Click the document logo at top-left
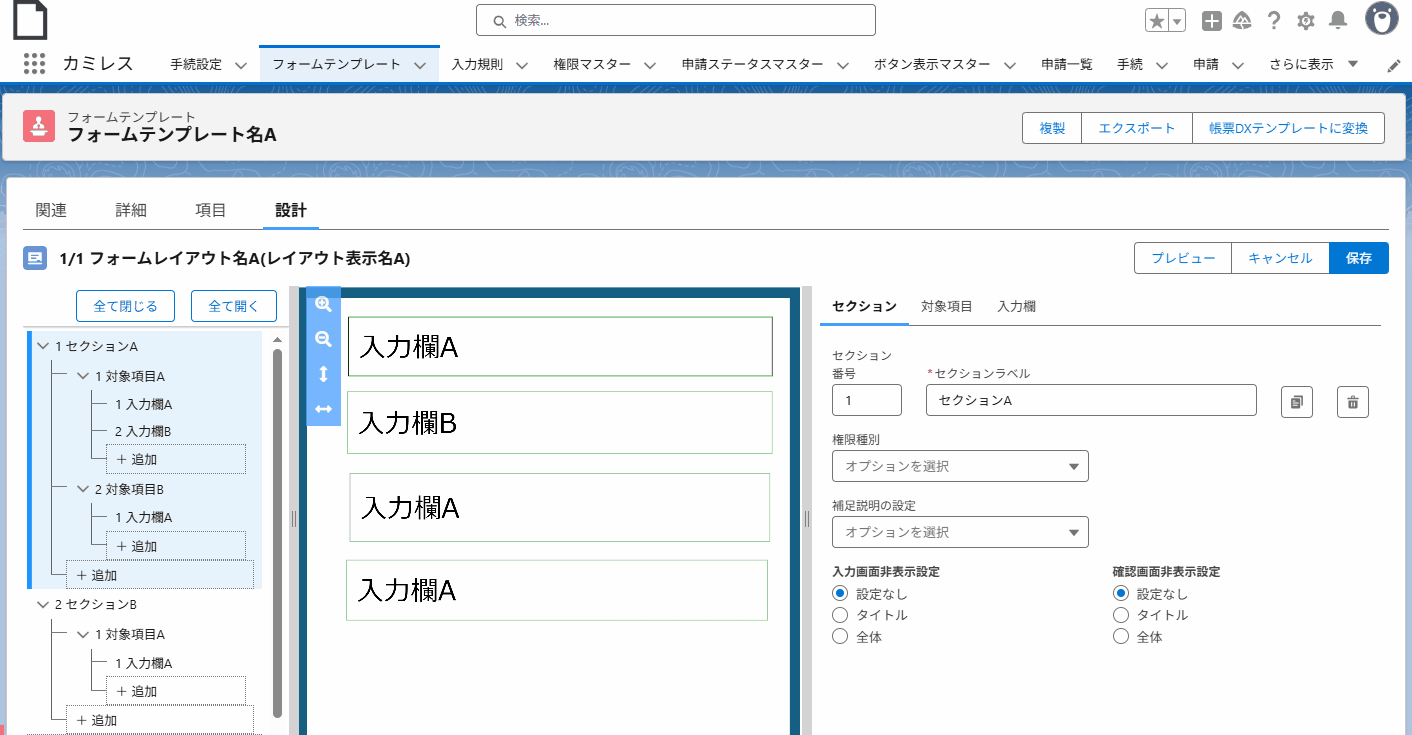 [x=29, y=20]
